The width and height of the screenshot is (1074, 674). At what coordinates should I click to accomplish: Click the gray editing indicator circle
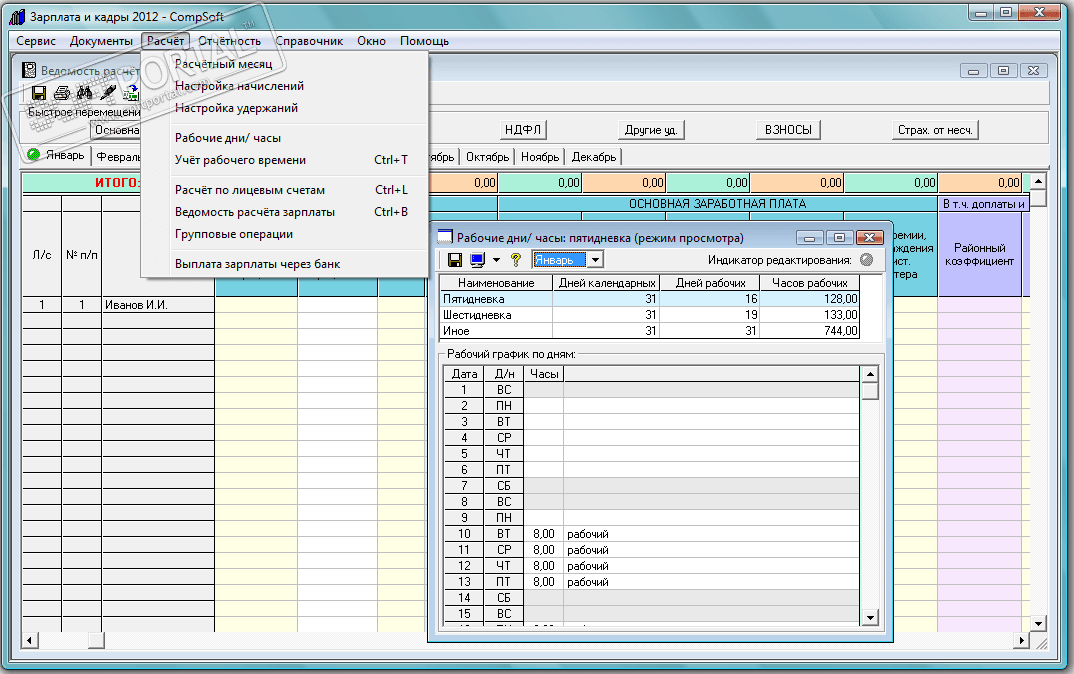tap(866, 260)
